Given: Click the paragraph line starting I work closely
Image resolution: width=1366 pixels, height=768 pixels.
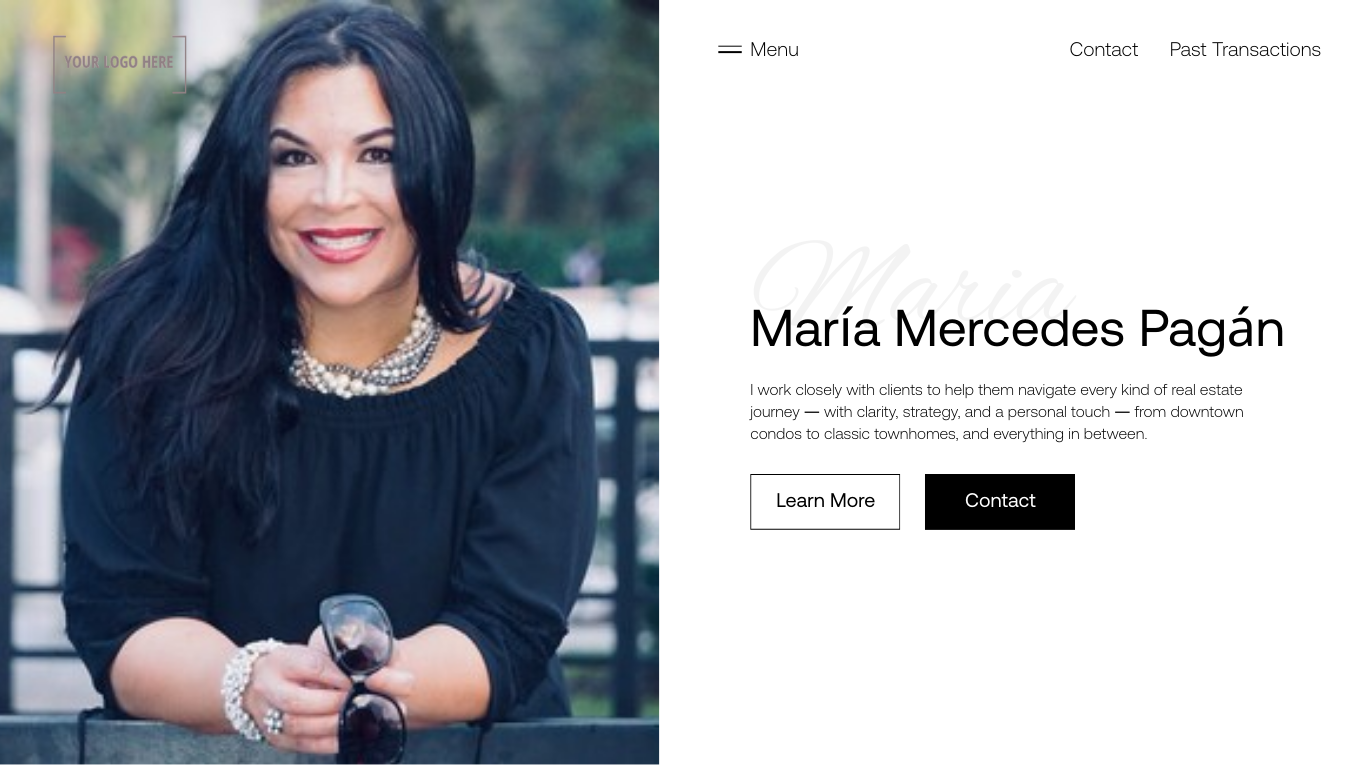Looking at the screenshot, I should [996, 390].
